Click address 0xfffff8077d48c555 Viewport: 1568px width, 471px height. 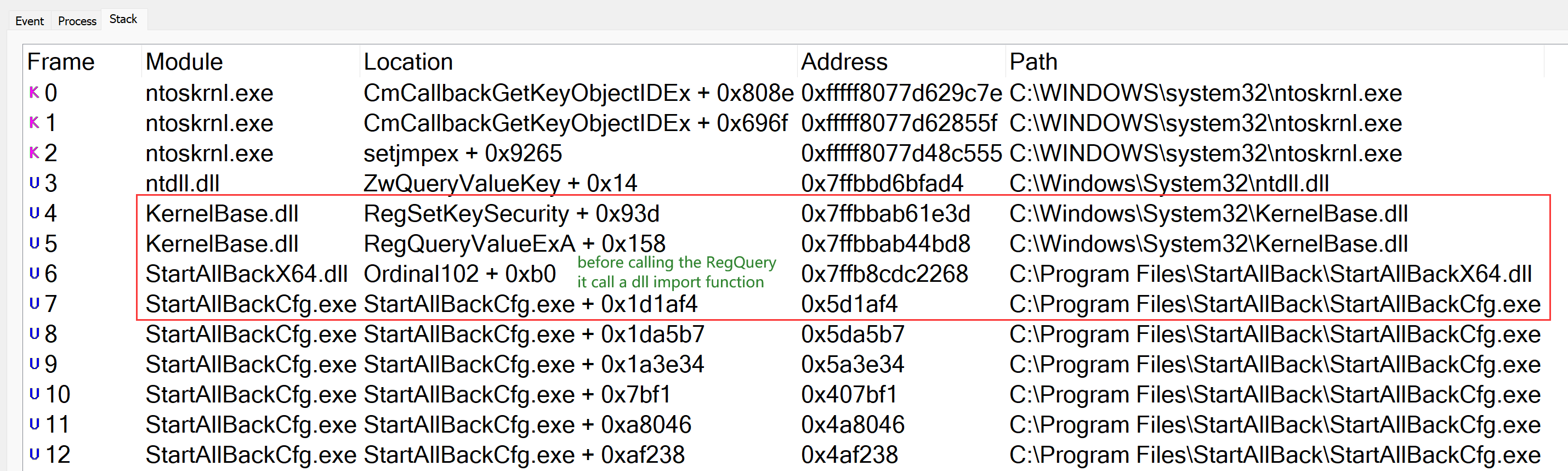coord(901,154)
